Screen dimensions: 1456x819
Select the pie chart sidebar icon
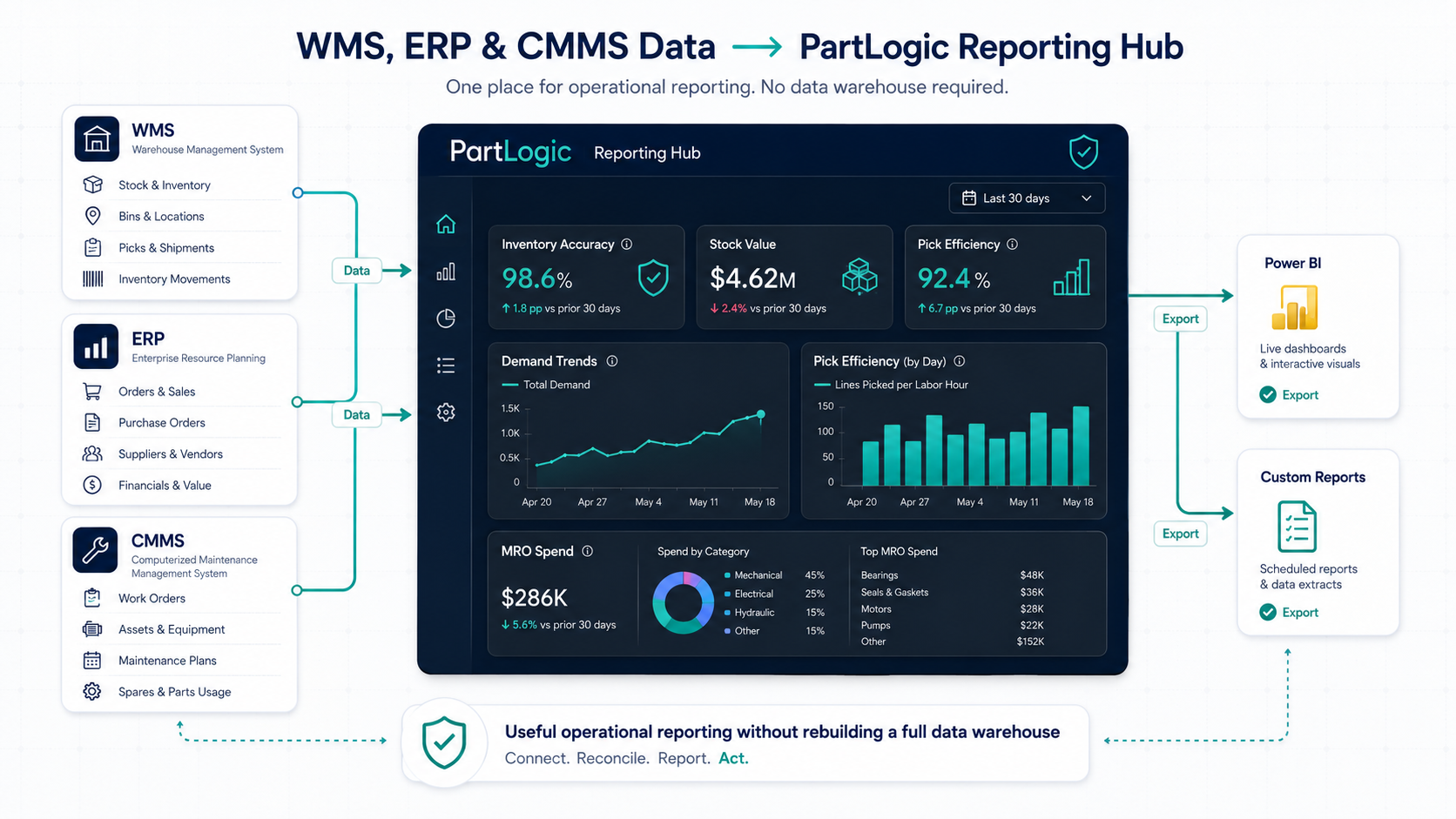[446, 319]
